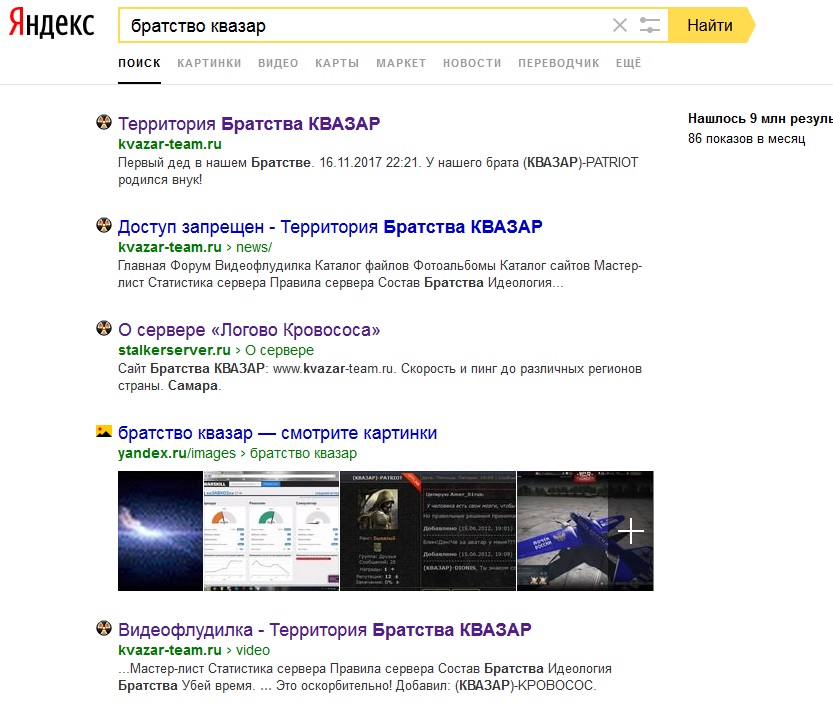Click the О сервере breadcrumb after stalkerserver.ru

[279, 350]
